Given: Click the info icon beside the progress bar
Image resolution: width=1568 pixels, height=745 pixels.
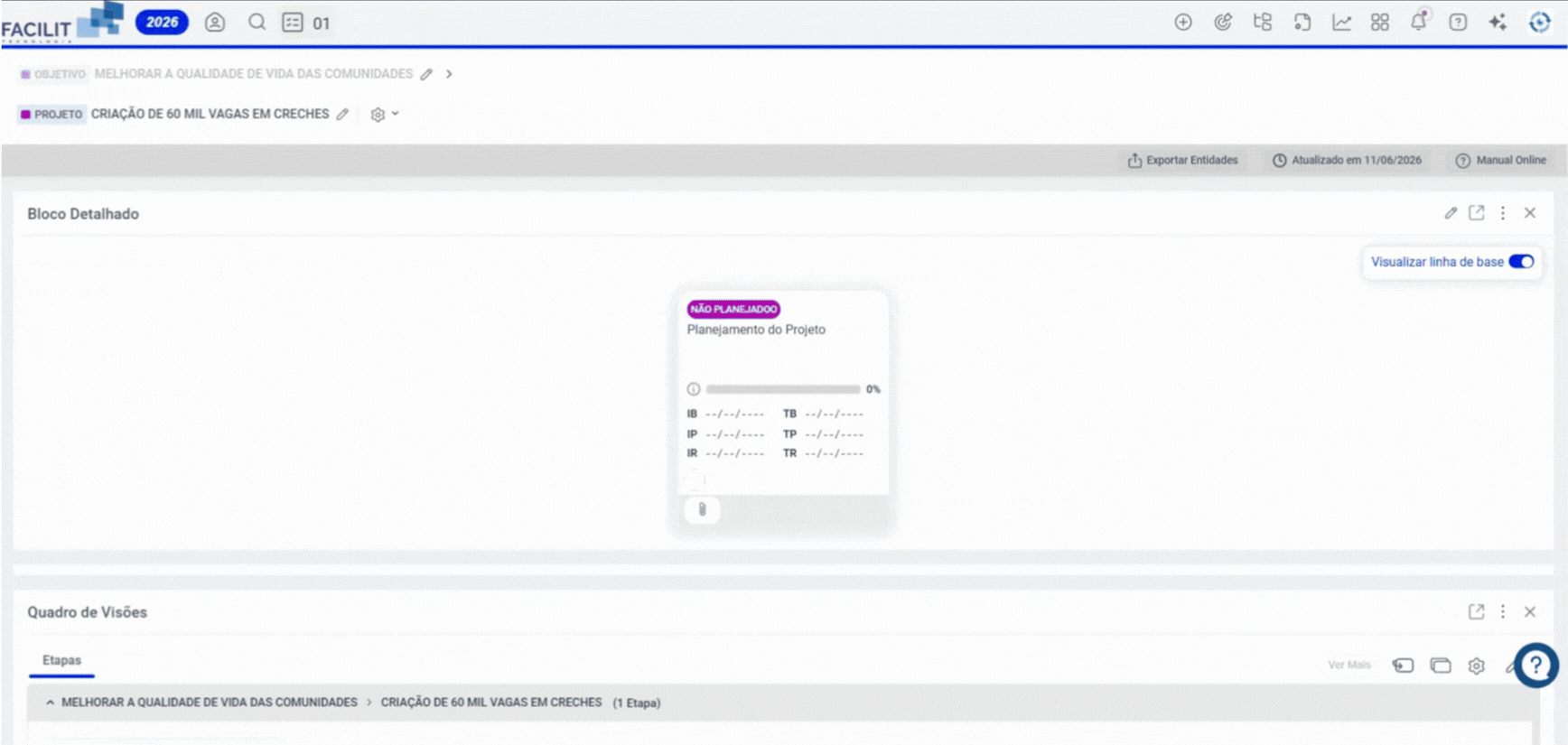Looking at the screenshot, I should 693,389.
